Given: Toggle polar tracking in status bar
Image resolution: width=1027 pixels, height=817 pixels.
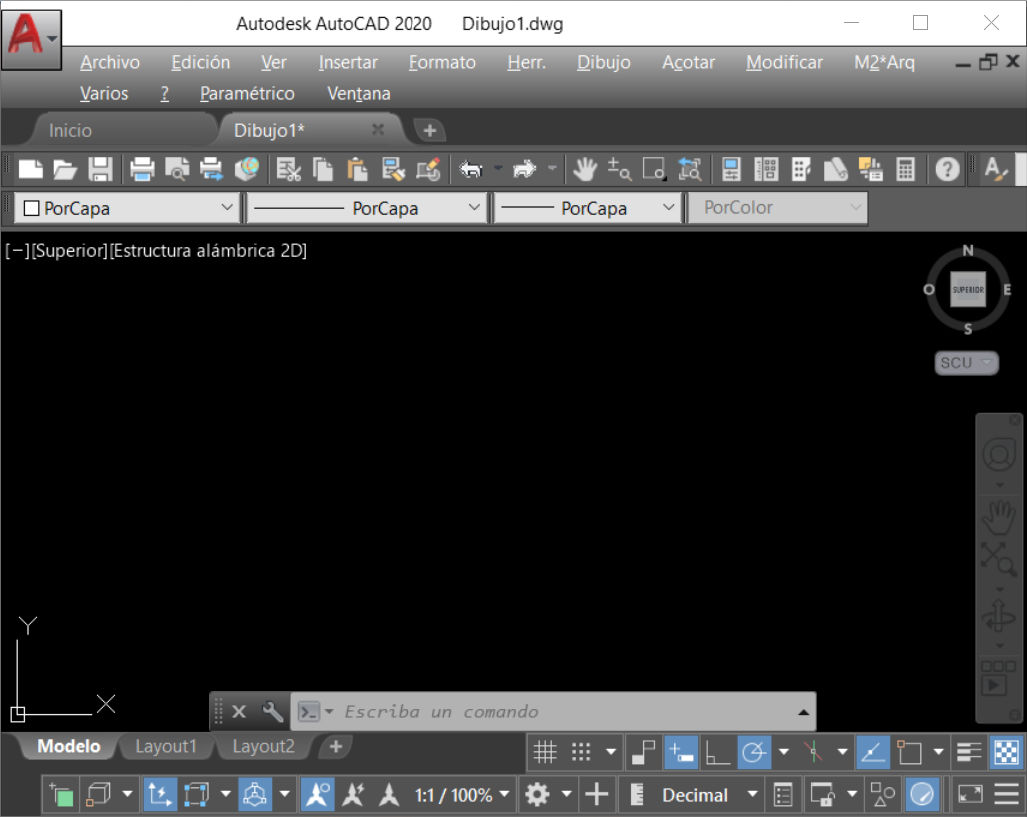Looking at the screenshot, I should [x=753, y=751].
